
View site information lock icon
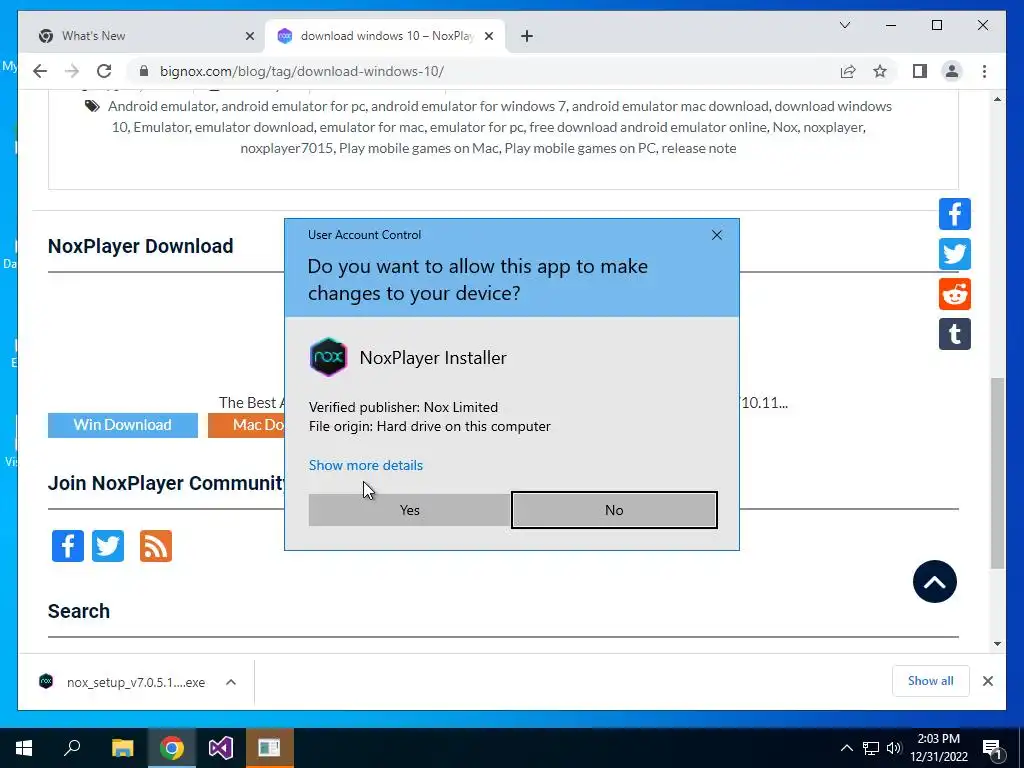(x=144, y=71)
